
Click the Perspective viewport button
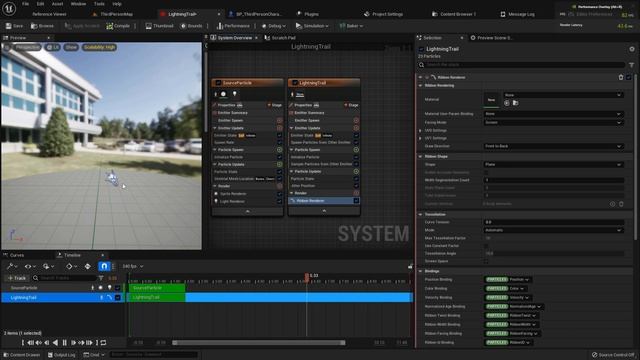[28, 47]
